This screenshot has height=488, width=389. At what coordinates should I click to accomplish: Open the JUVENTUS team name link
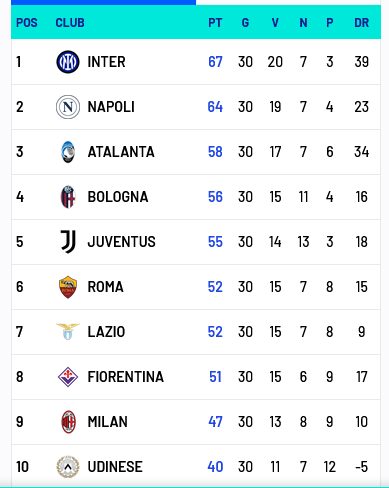click(121, 242)
